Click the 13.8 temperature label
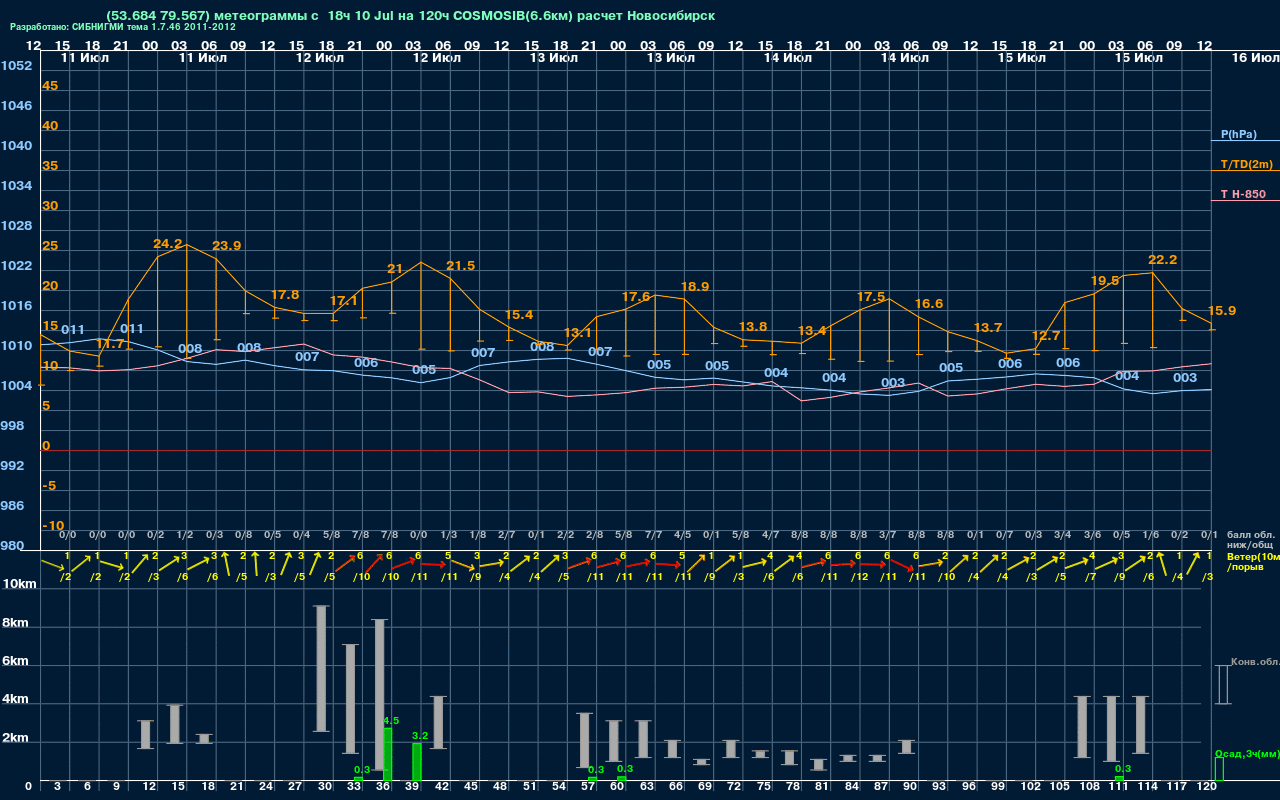 coord(753,327)
